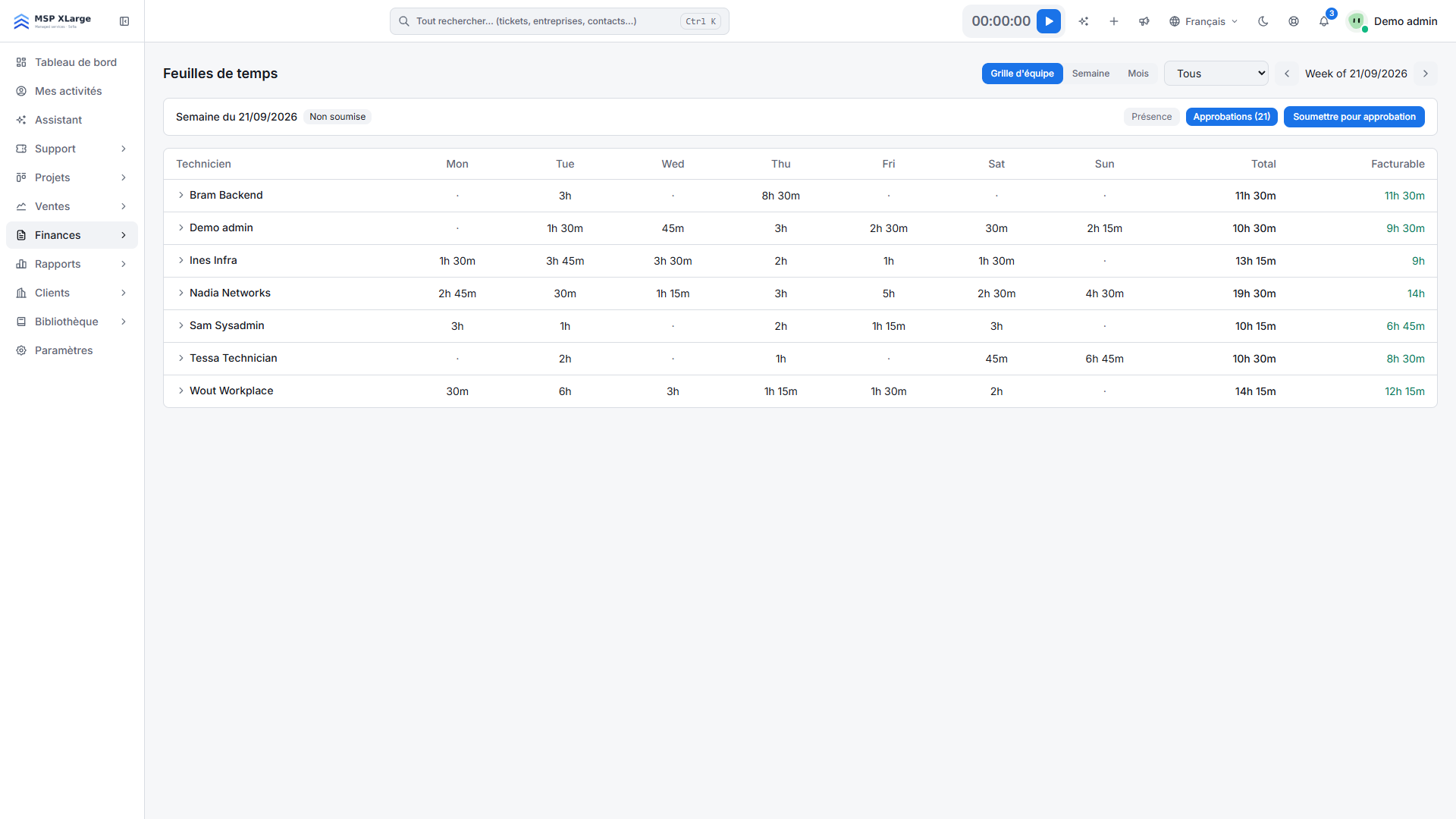Click the Week of 21/09/2026 label

pos(1356,74)
